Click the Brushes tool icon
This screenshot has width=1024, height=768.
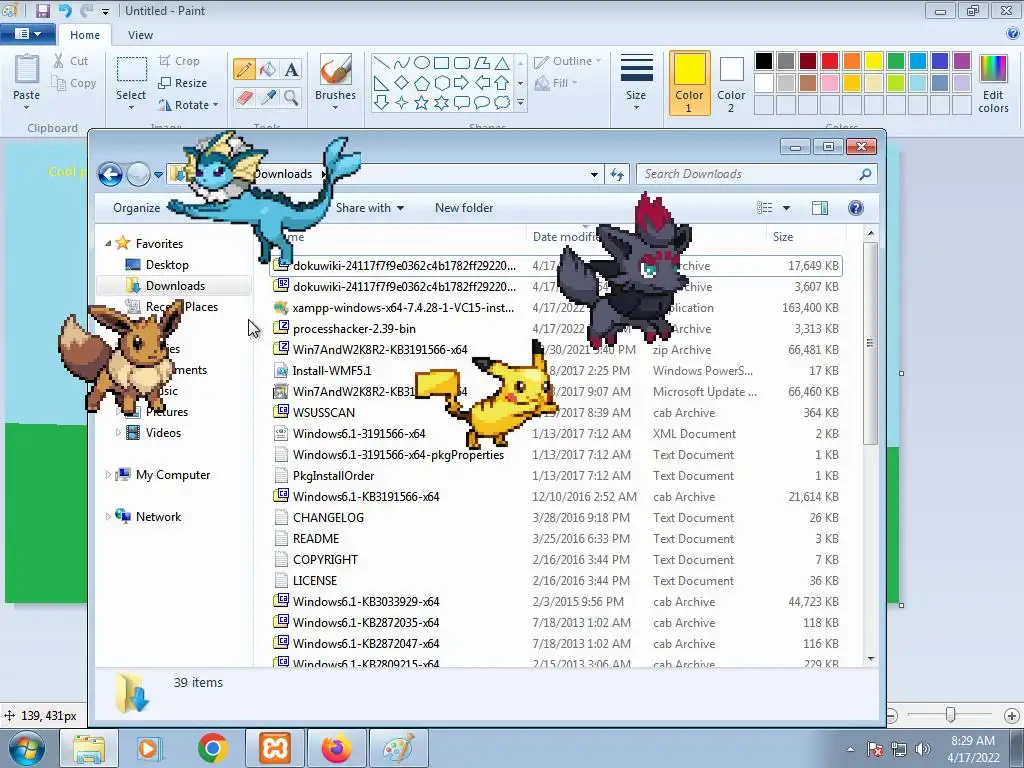[335, 69]
